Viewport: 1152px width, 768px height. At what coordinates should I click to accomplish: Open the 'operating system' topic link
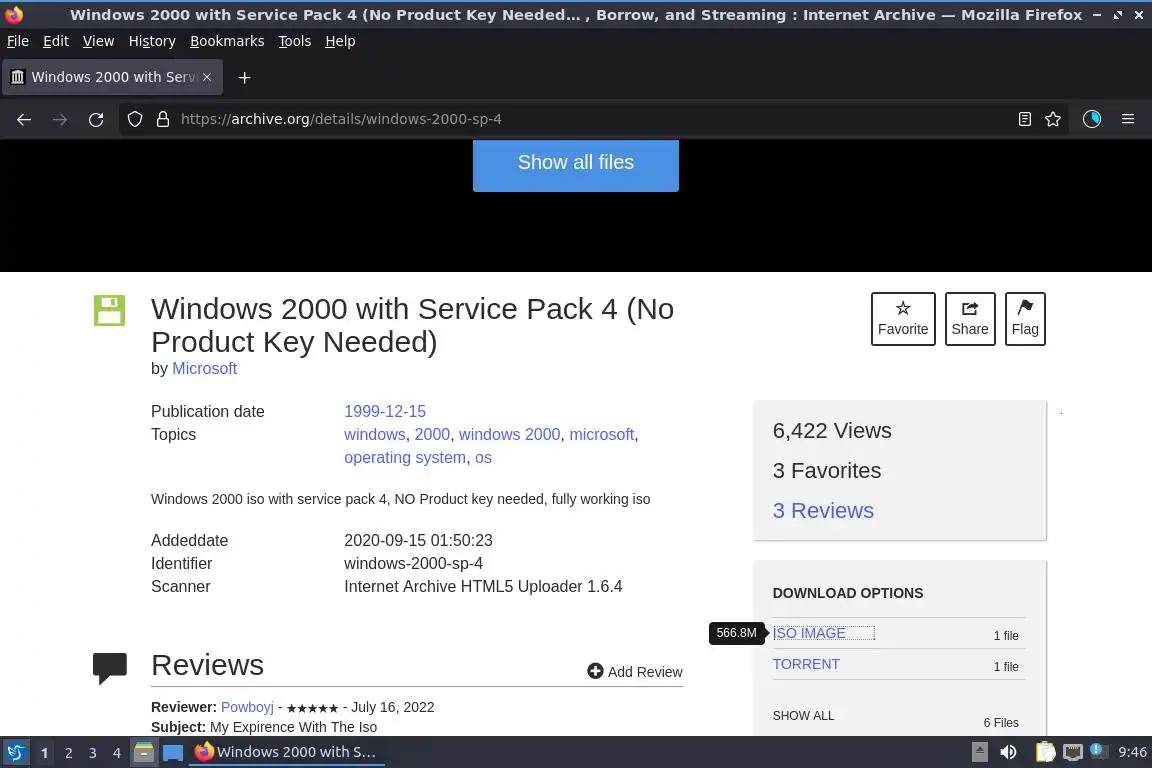(405, 458)
